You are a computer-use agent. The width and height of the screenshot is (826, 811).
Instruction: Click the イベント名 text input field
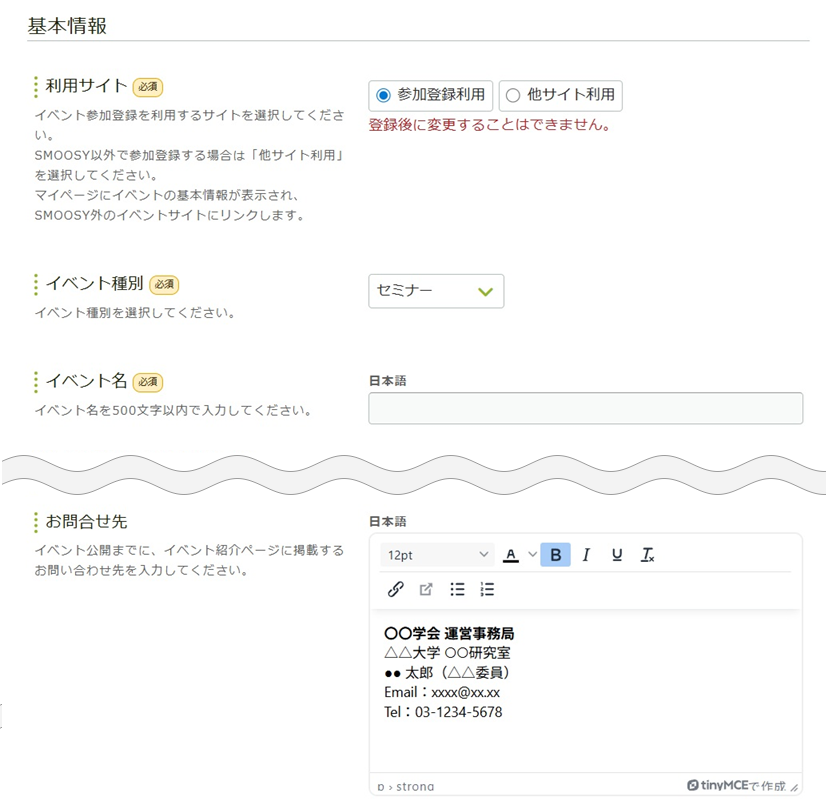point(585,408)
